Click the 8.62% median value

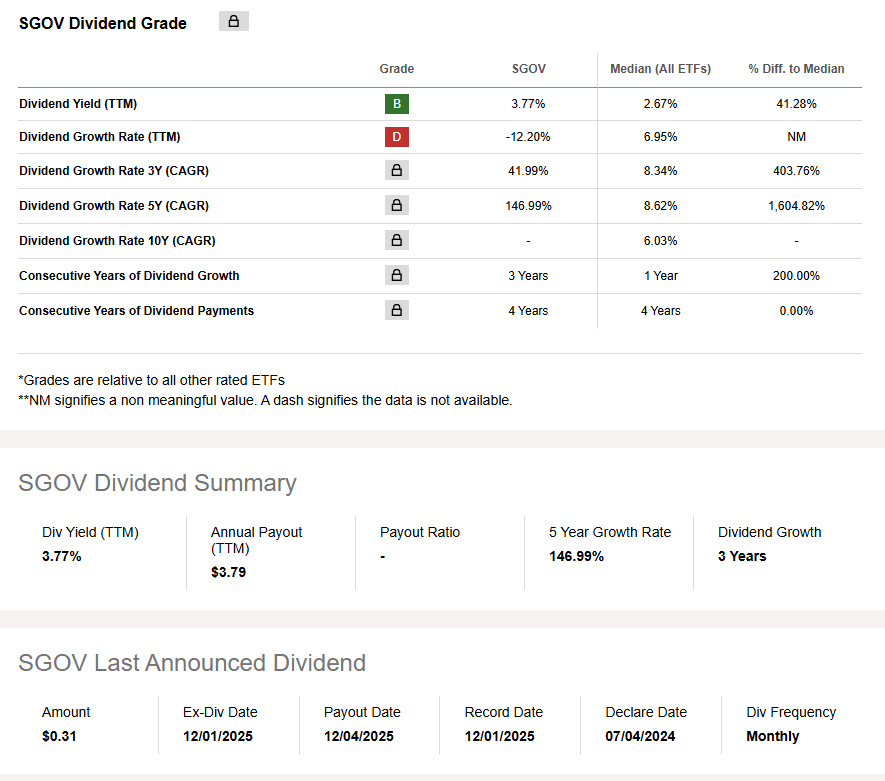660,205
